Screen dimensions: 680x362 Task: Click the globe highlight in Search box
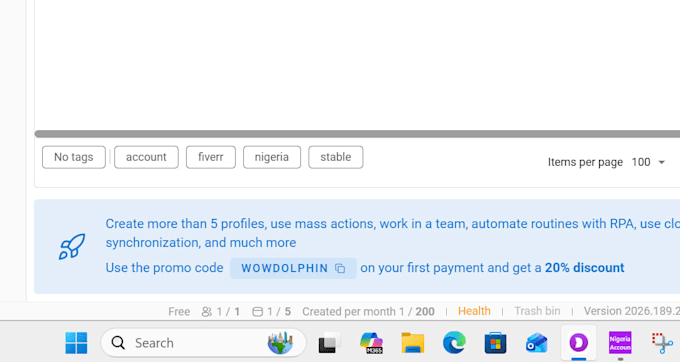280,343
